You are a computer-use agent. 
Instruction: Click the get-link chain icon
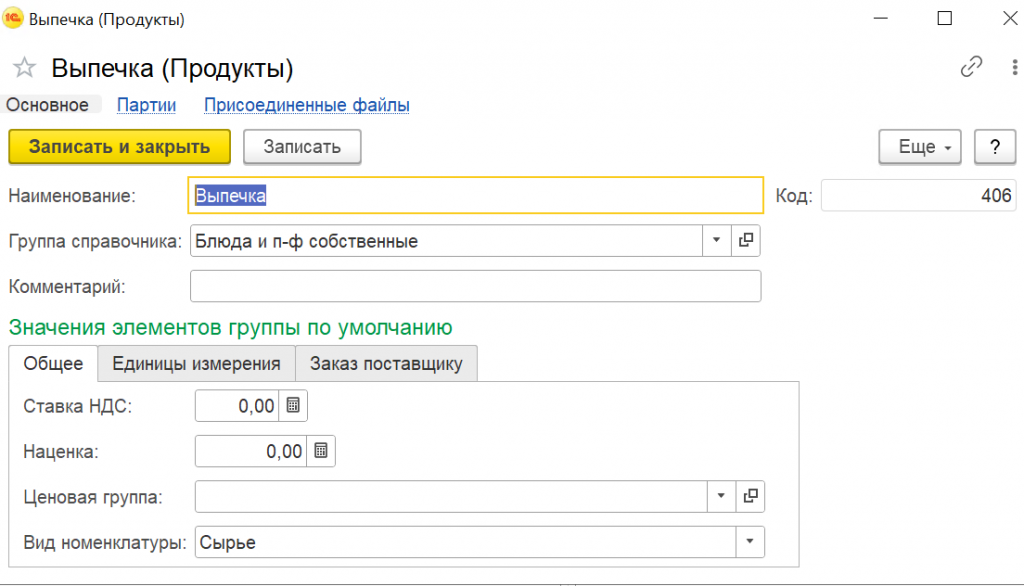(971, 67)
